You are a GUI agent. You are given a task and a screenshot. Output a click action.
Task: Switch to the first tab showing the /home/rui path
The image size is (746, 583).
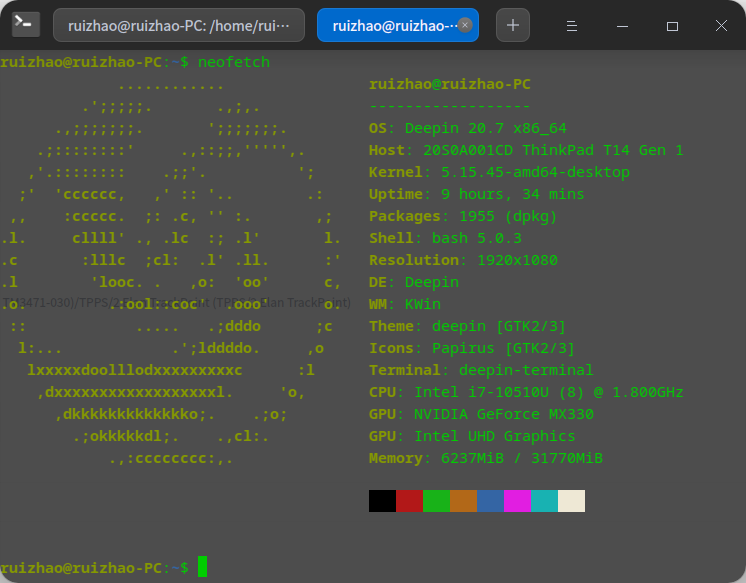[179, 25]
